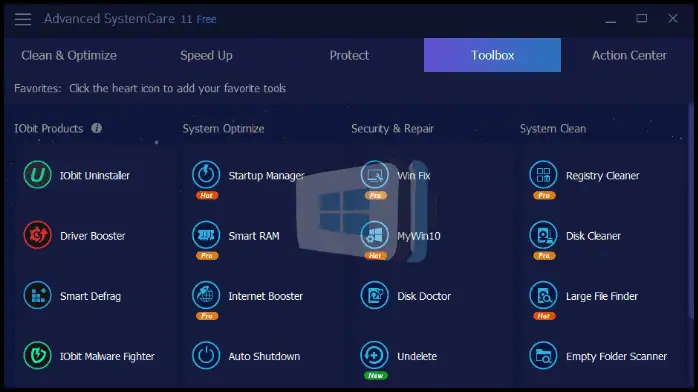The image size is (698, 392).
Task: Click the IObit Malware Fighter icon
Action: pos(37,356)
